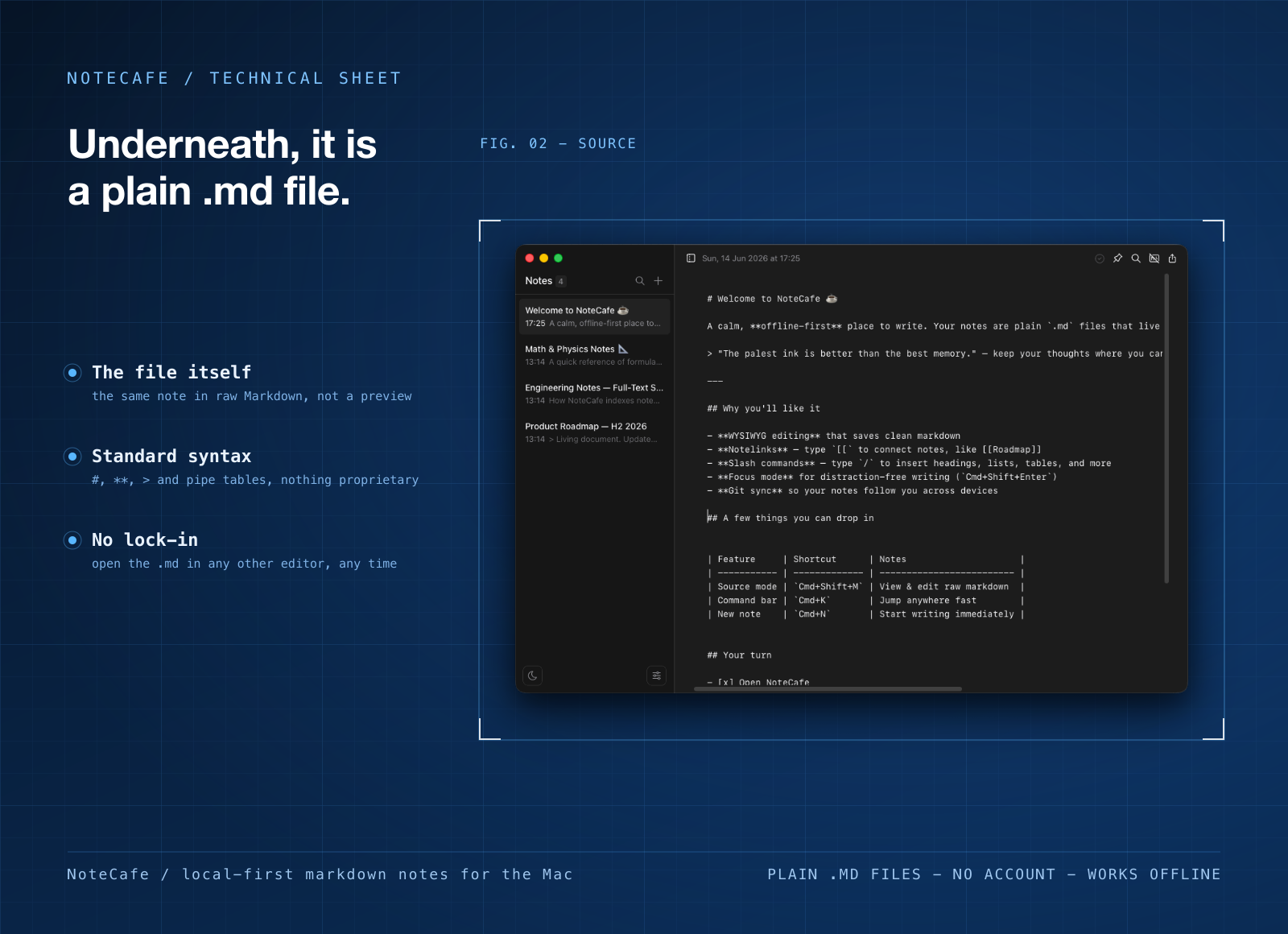Pin the current note with the pin icon
This screenshot has width=1288, height=934.
pos(1117,258)
